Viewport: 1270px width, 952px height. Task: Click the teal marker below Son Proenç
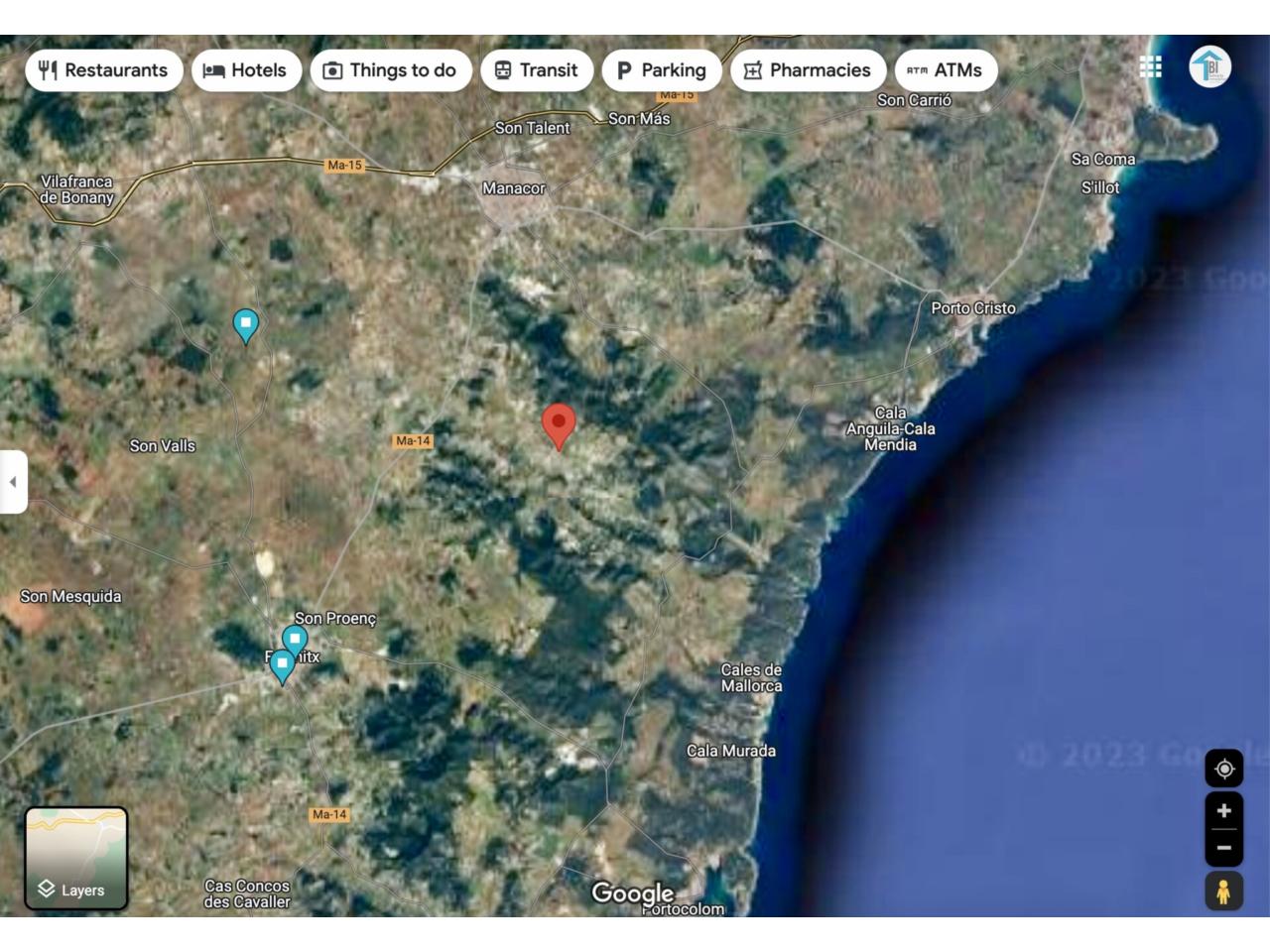click(295, 642)
